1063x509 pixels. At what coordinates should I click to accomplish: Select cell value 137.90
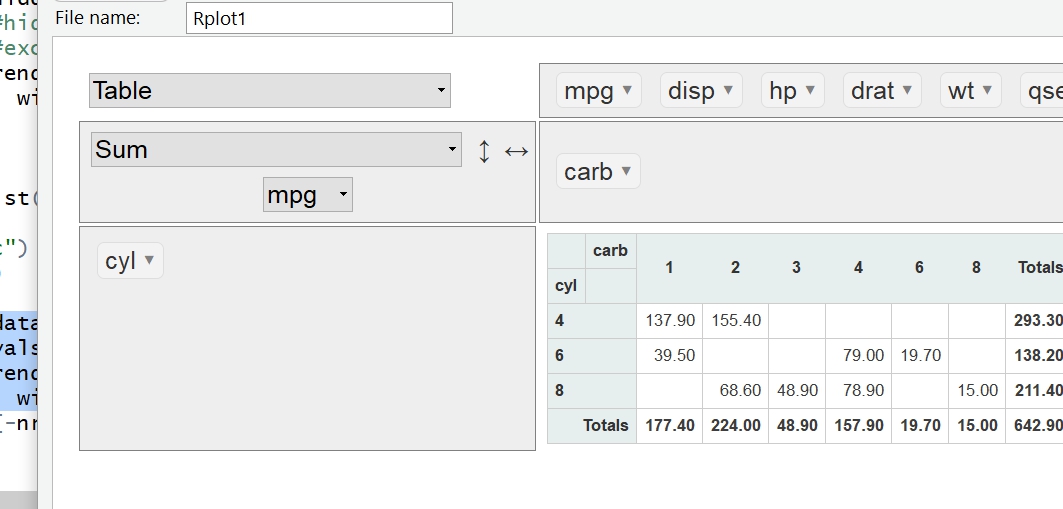[x=669, y=321]
